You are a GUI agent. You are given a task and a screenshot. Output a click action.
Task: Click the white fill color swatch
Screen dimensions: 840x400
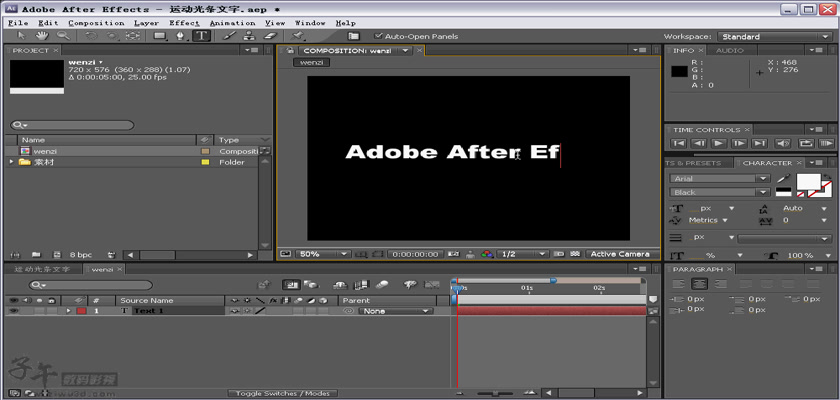click(x=807, y=181)
